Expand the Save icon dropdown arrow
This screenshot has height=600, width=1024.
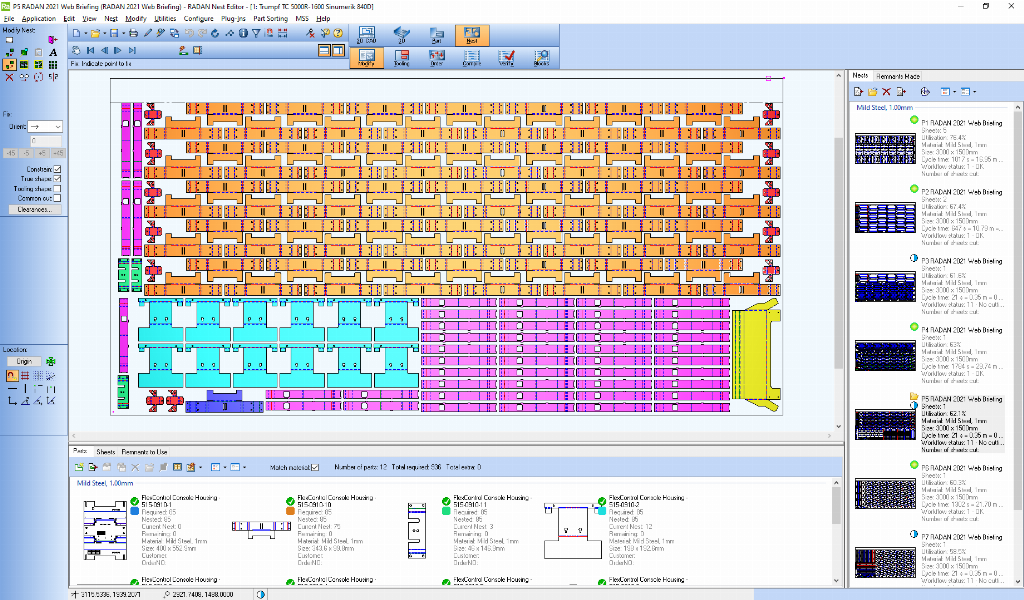pos(123,33)
